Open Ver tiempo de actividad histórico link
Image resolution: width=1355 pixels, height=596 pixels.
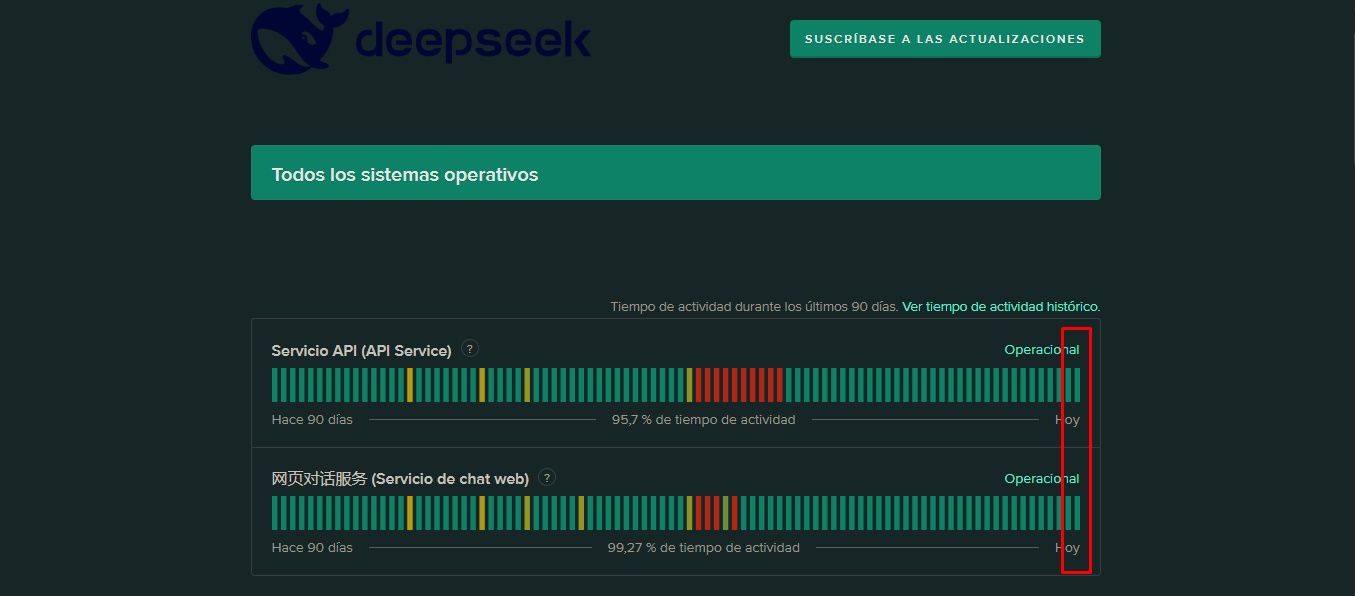coord(1001,307)
